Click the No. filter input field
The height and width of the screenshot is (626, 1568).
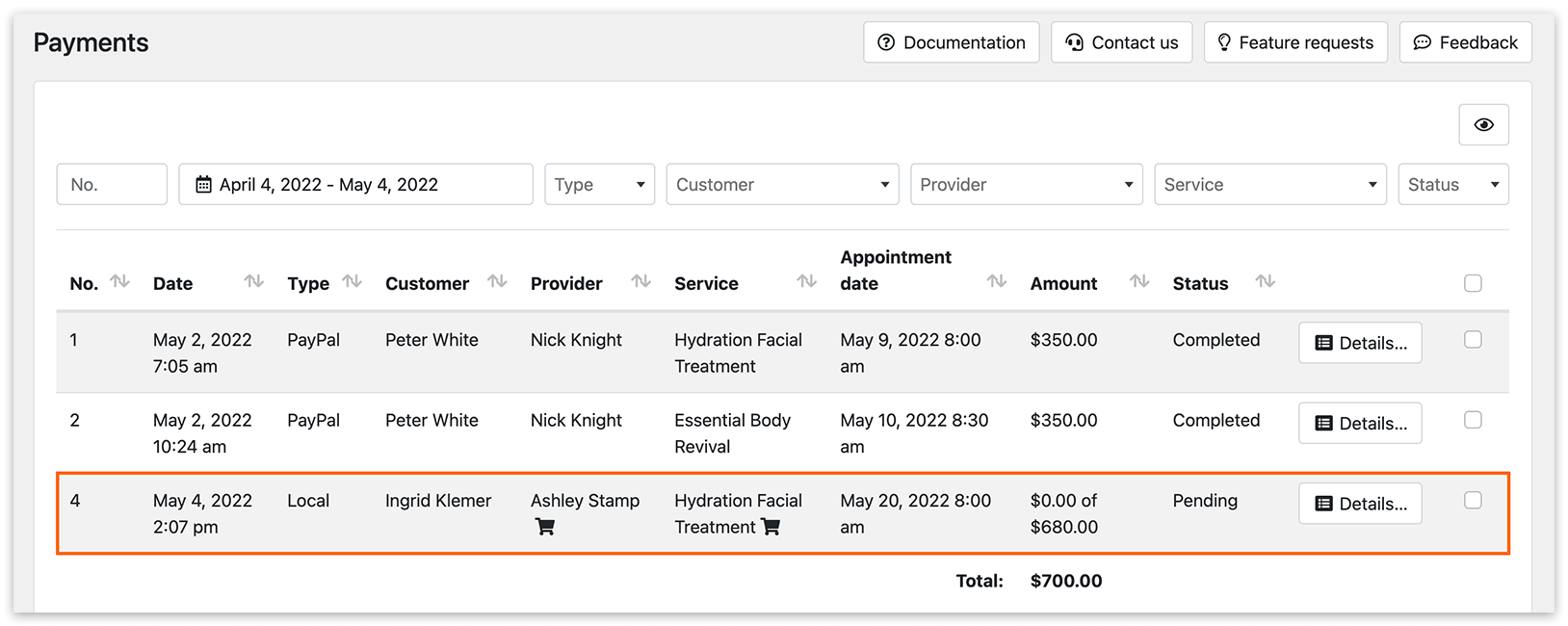(x=112, y=184)
